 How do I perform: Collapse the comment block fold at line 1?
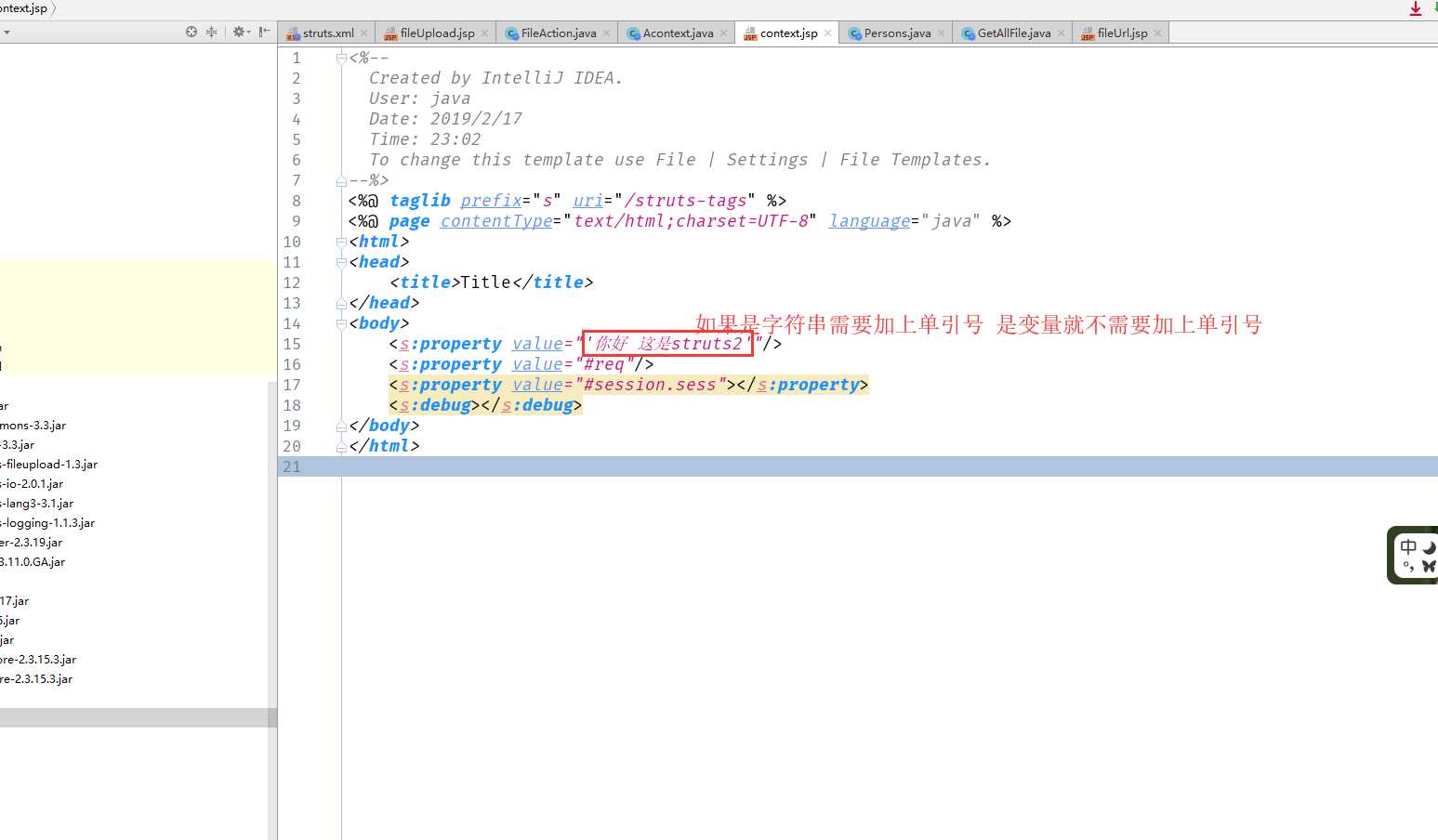(341, 58)
